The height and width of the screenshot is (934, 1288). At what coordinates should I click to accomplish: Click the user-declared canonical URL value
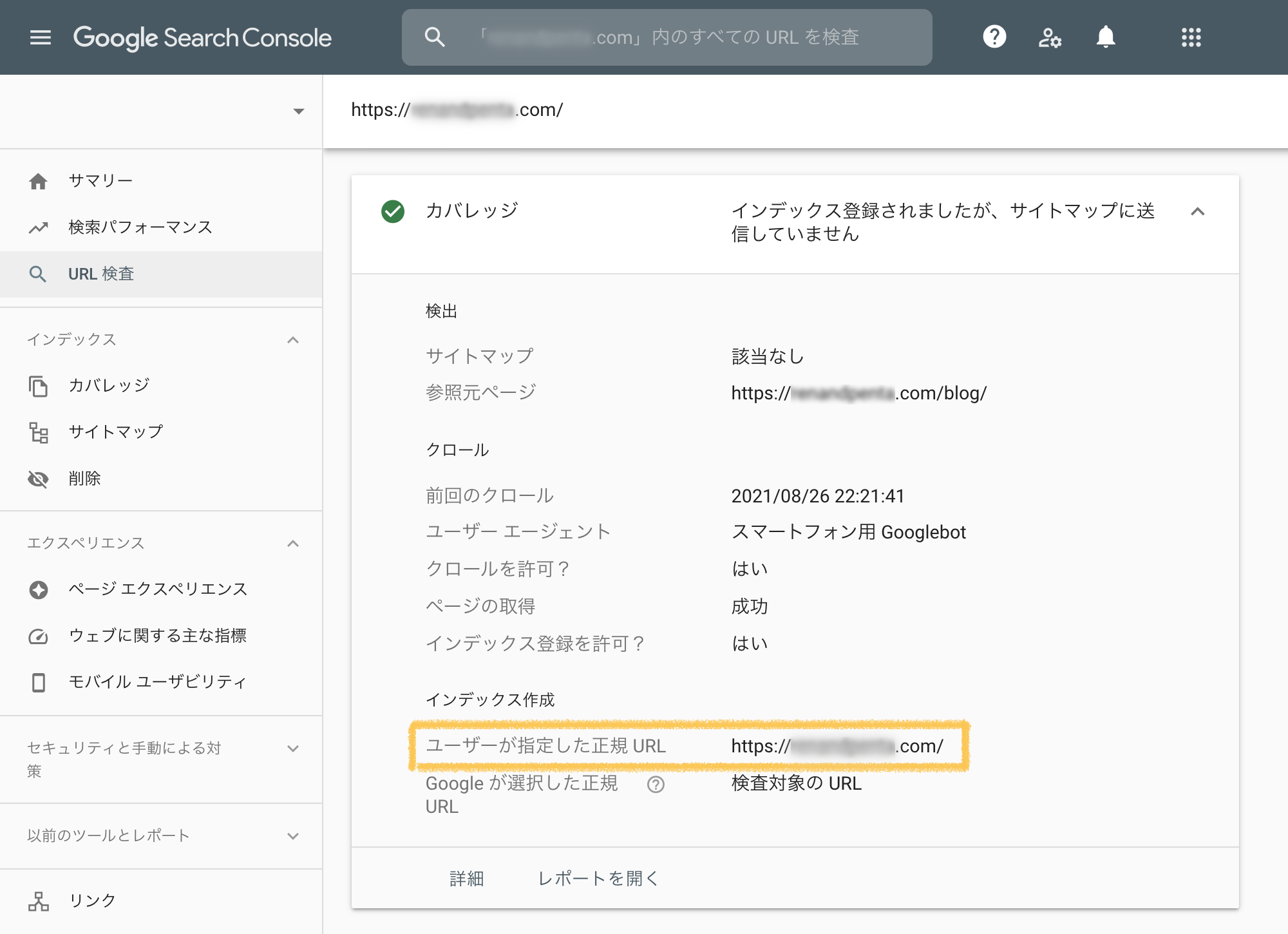[837, 746]
